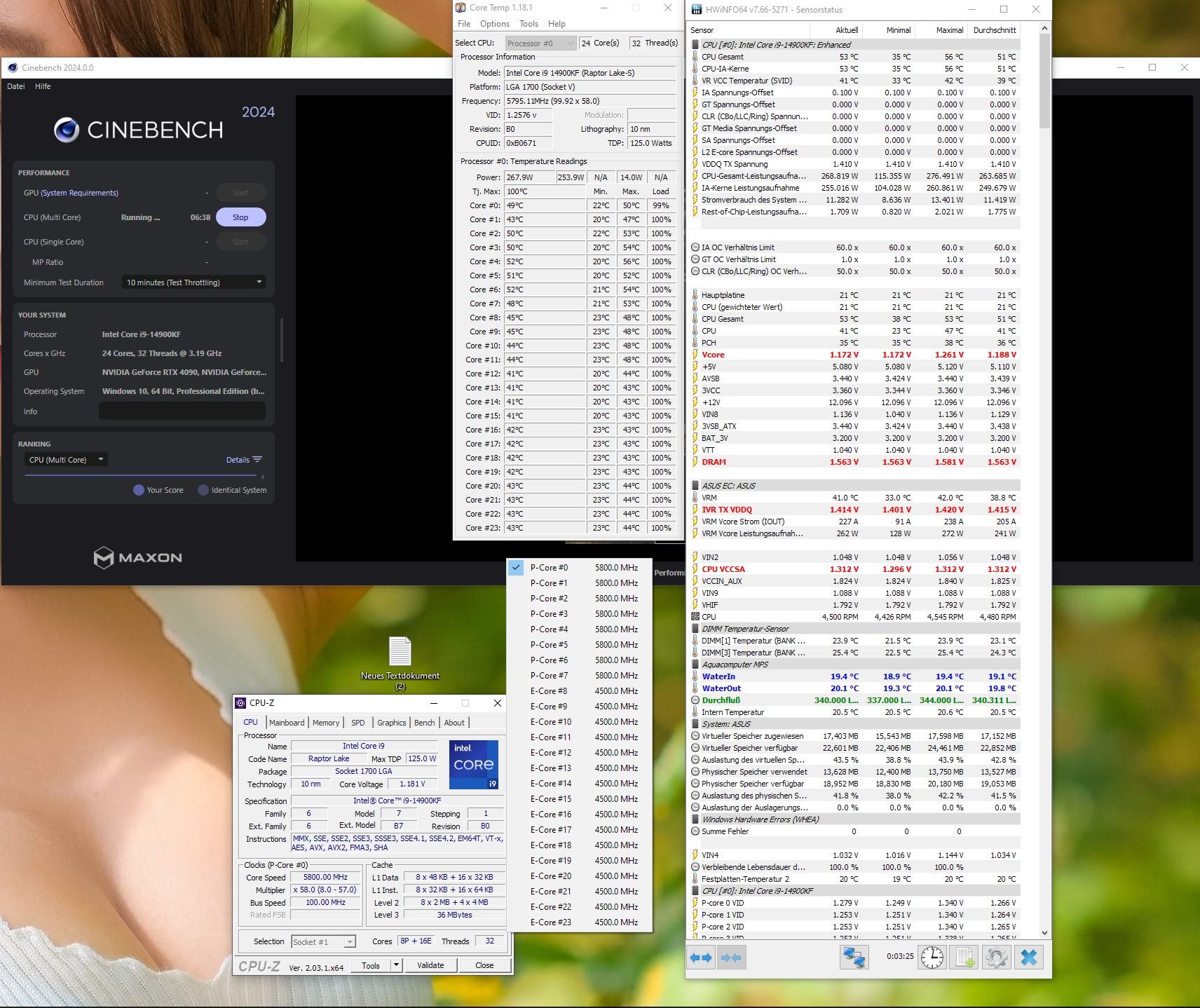Screen dimensions: 1200x1008
Task: Click the Tools button in CPU-Z
Action: pos(371,965)
